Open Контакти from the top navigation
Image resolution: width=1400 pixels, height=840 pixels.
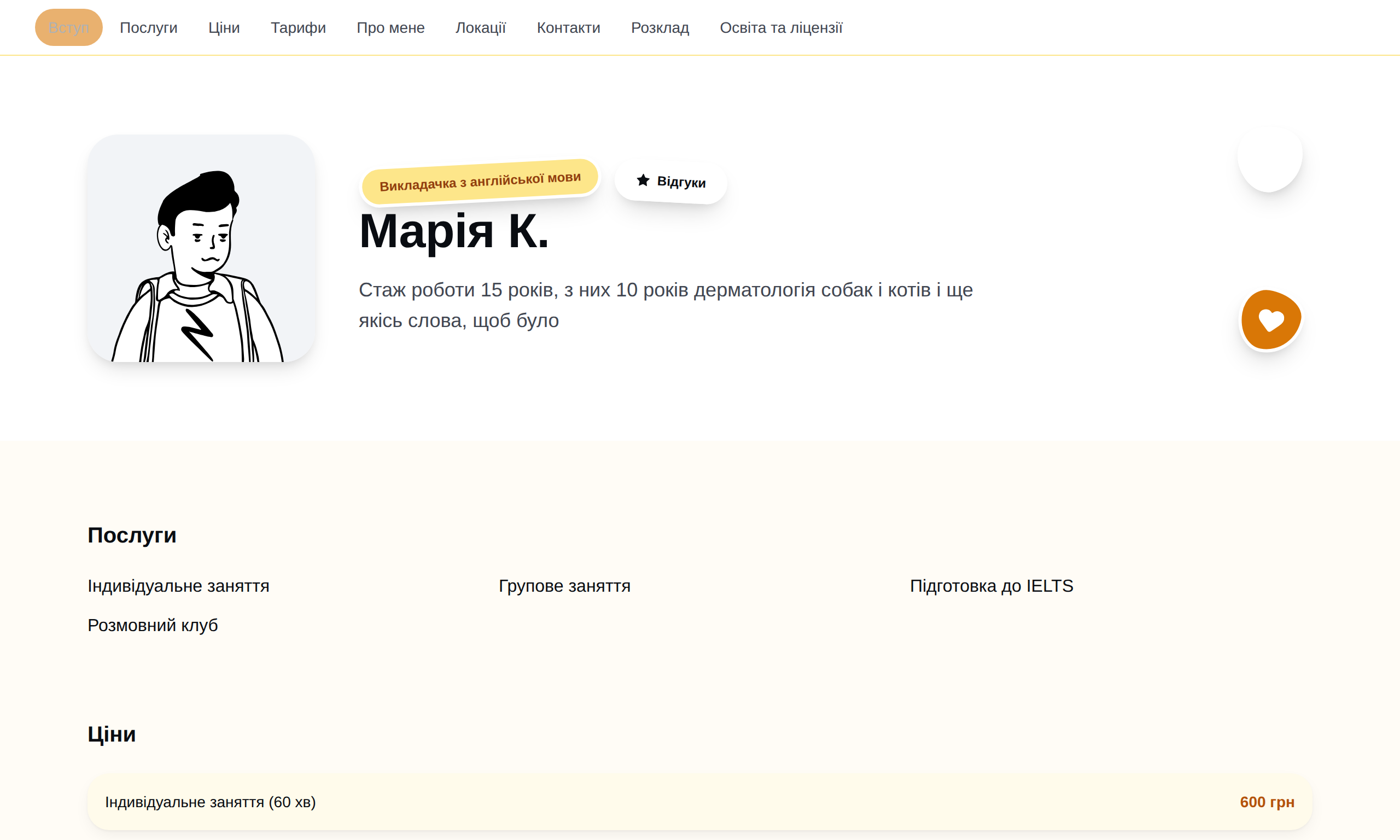coord(568,28)
